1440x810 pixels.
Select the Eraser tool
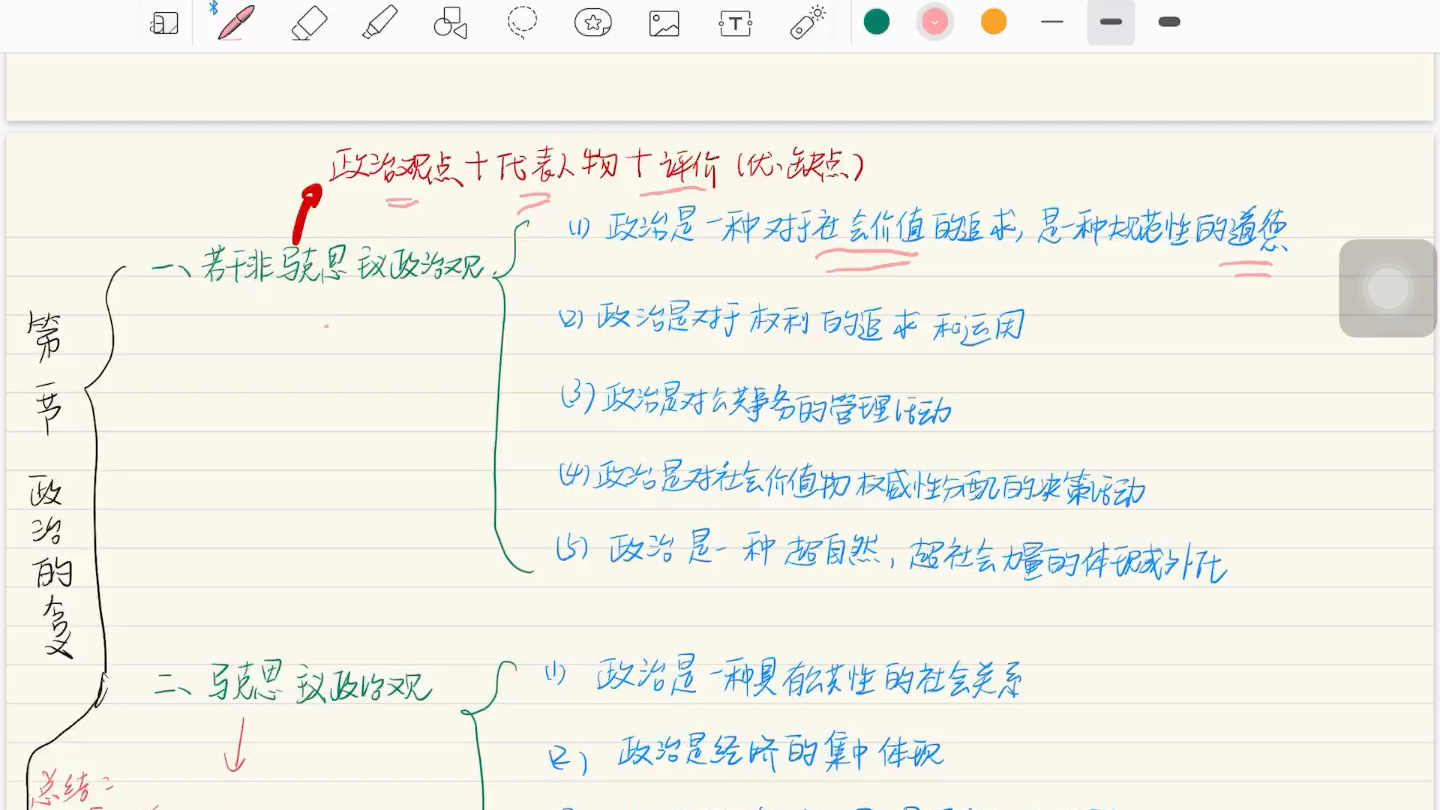pyautogui.click(x=309, y=22)
